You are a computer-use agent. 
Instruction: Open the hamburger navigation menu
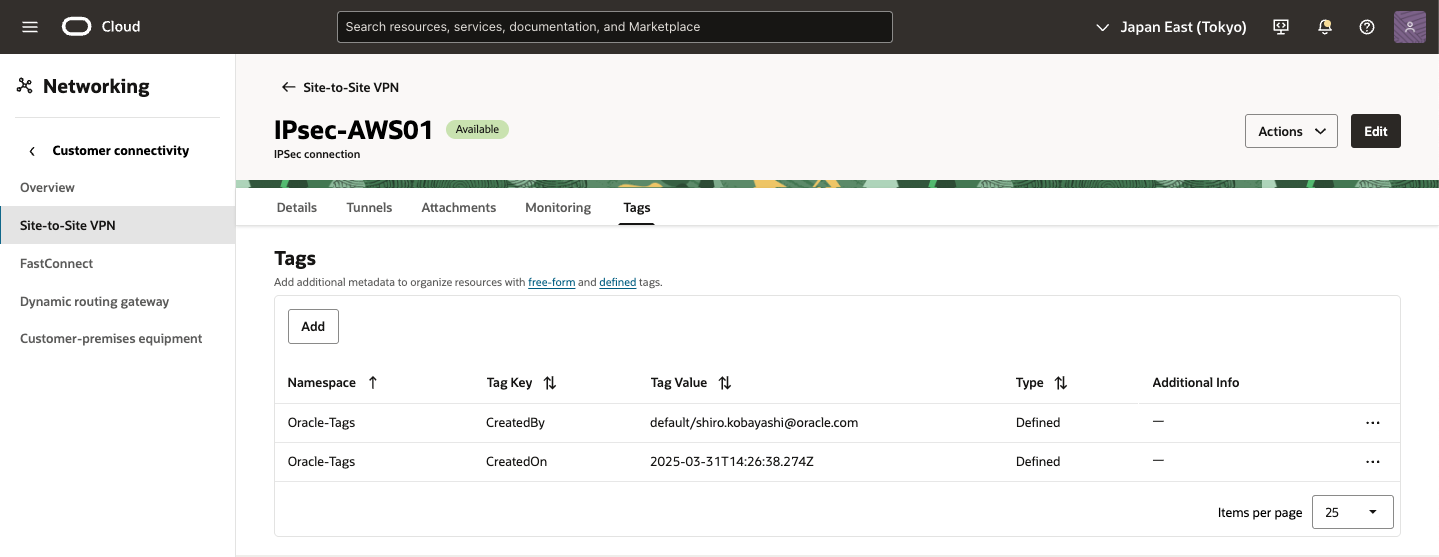click(x=30, y=27)
